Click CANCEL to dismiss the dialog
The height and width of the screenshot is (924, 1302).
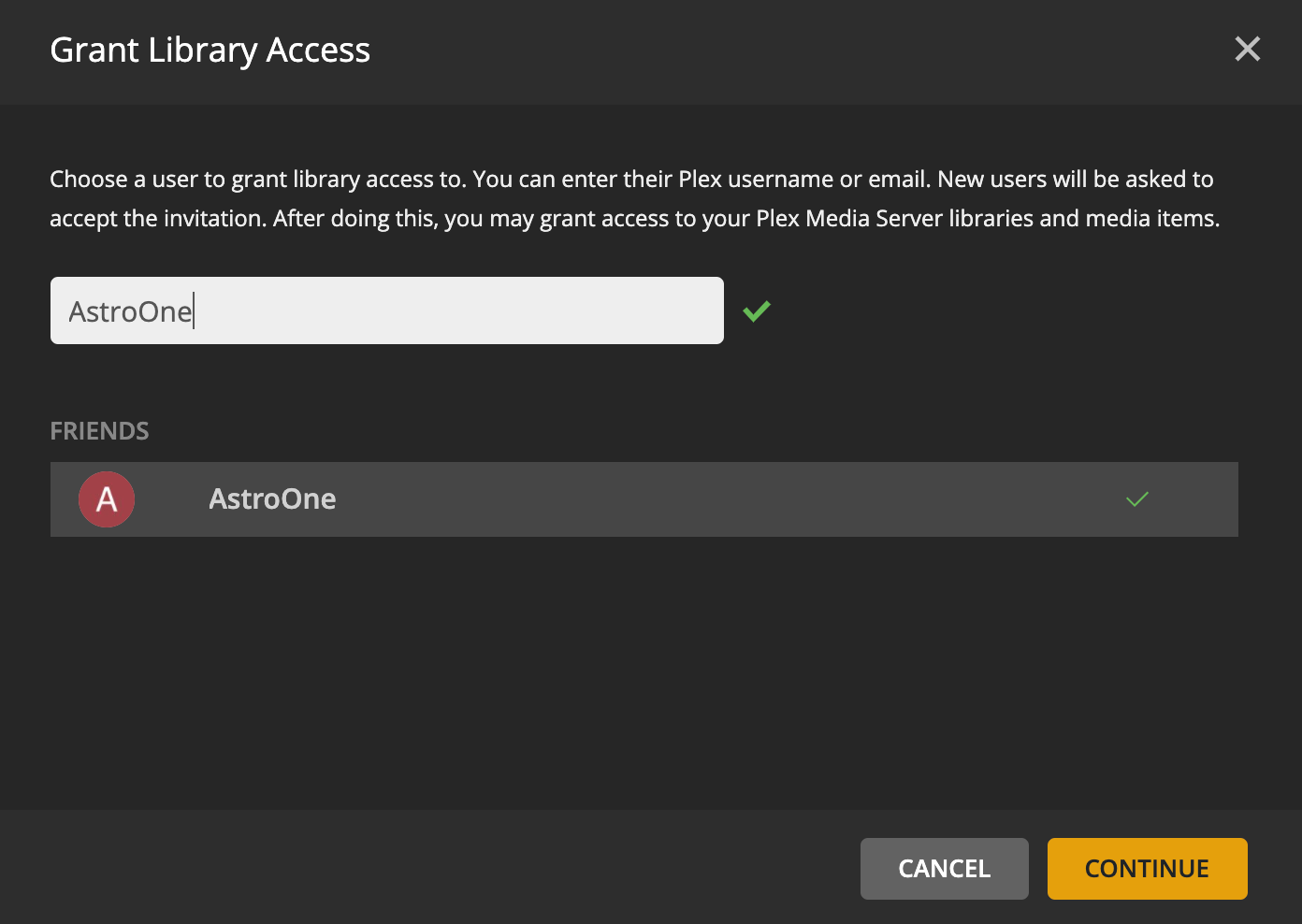[944, 869]
